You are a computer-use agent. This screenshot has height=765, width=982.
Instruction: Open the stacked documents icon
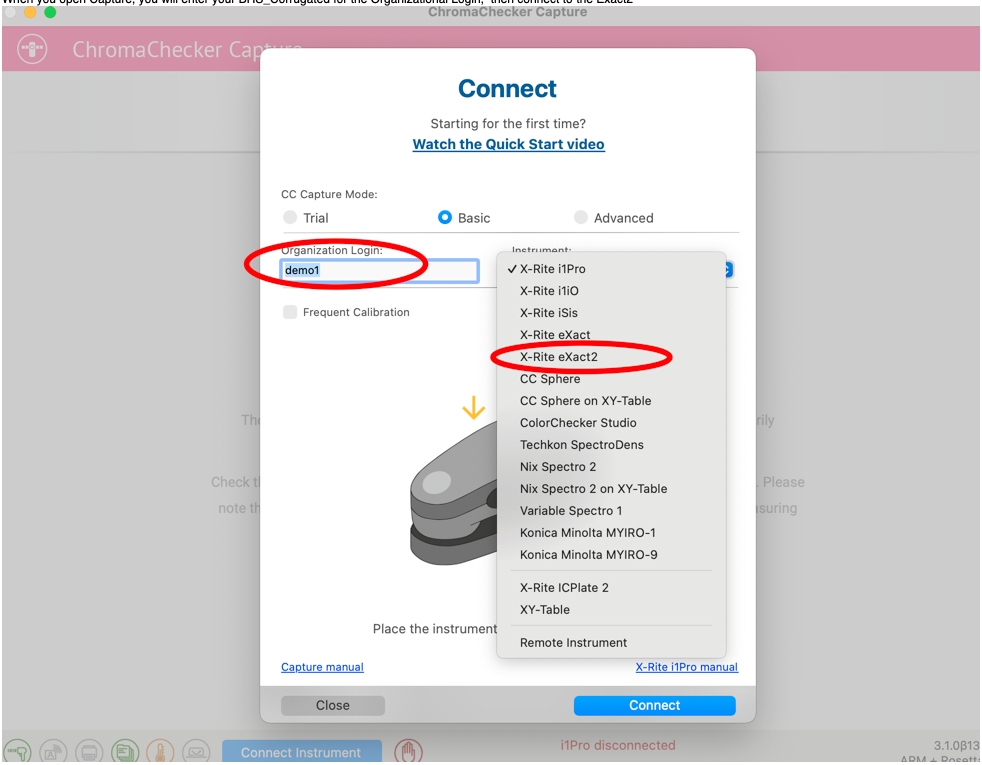point(125,751)
